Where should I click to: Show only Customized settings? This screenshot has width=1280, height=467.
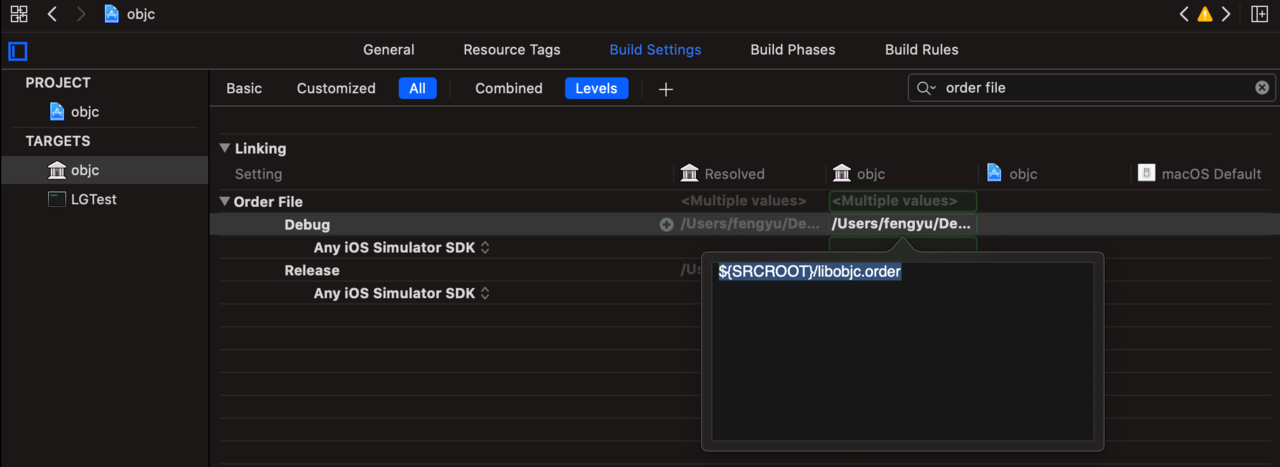pos(336,88)
